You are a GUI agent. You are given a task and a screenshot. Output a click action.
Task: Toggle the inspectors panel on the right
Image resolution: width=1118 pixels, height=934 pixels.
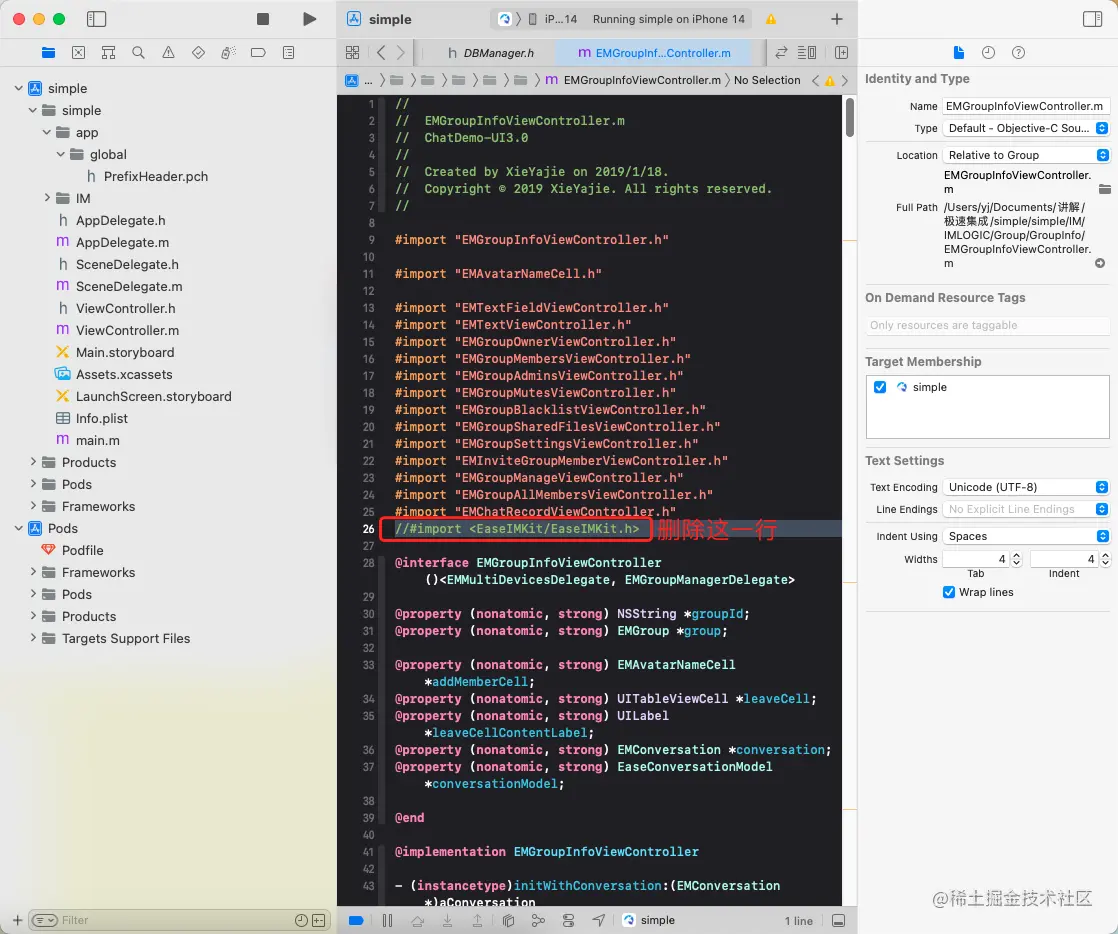(1092, 19)
